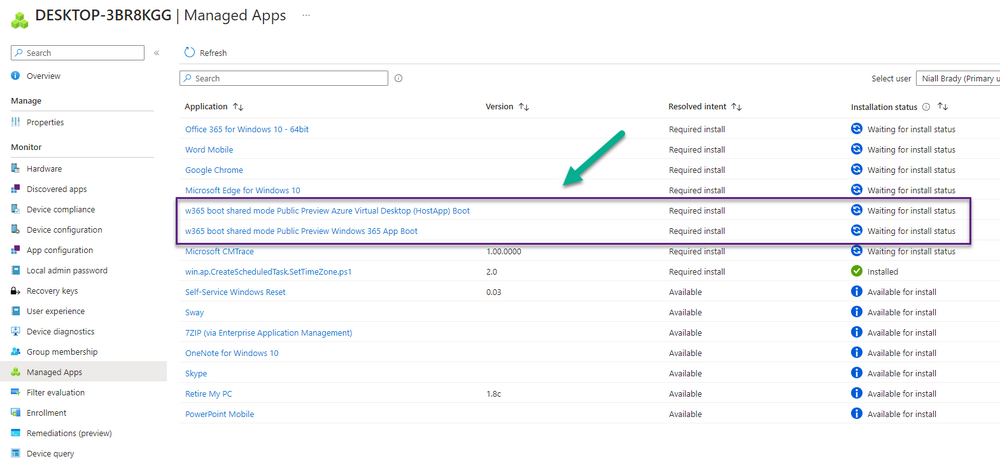Click the Available status icon for Sway row
The image size is (1000, 459).
click(857, 312)
